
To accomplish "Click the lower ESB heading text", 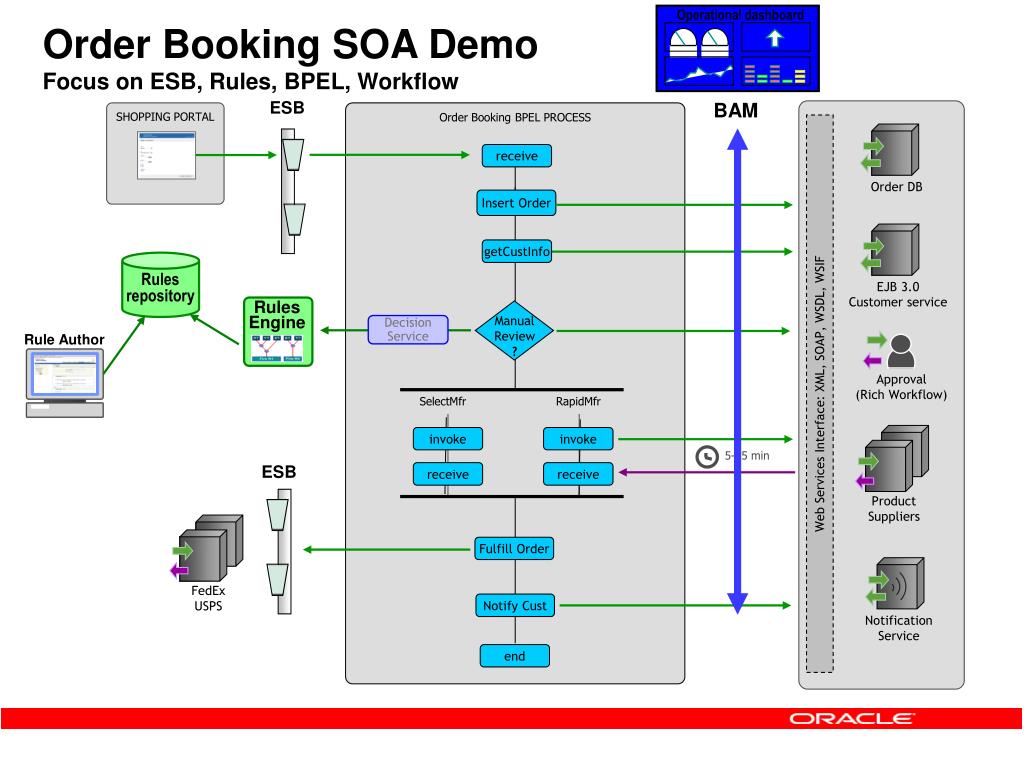I will 279,472.
